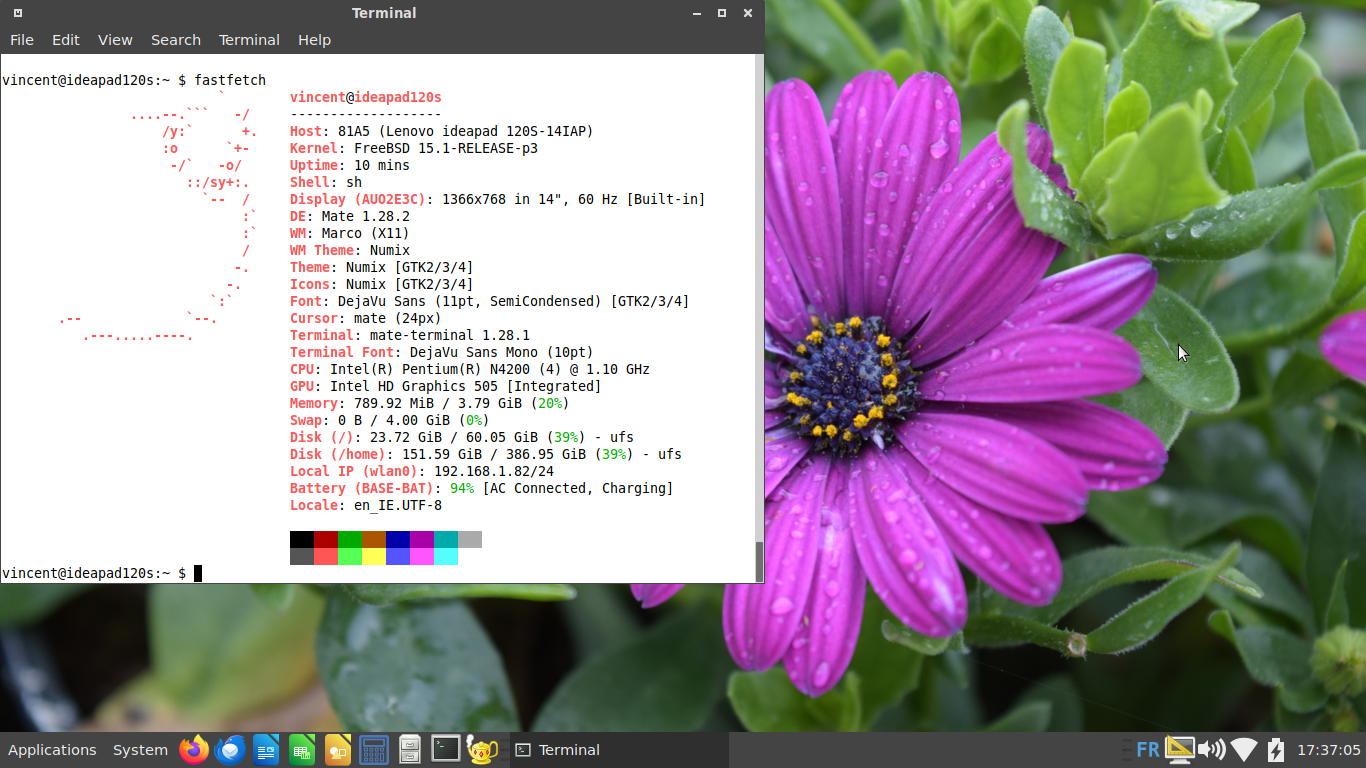Click the "Disk (/)" 23.72 GiB line
The height and width of the screenshot is (768, 1366).
462,437
